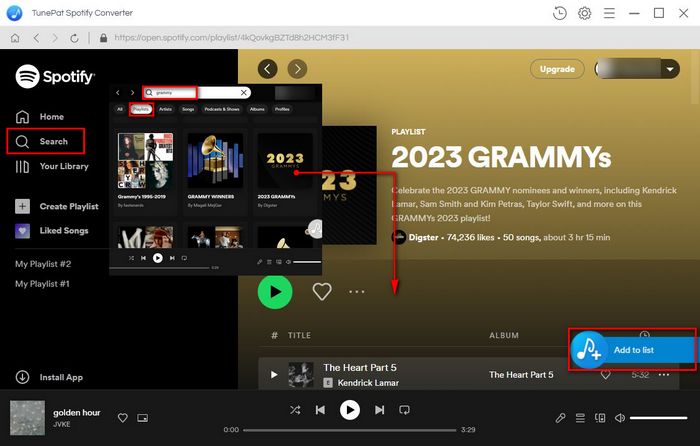Select Songs filter tab in inset

[188, 109]
